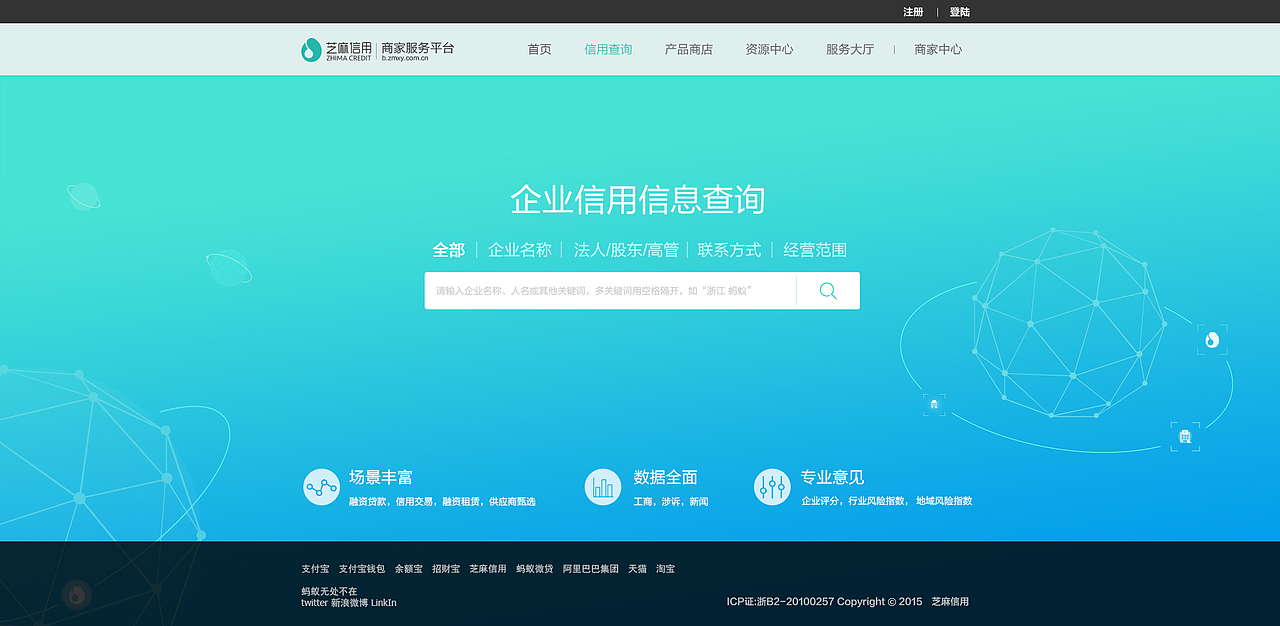The width and height of the screenshot is (1280, 626).
Task: Click the magnifier search icon
Action: tap(827, 290)
